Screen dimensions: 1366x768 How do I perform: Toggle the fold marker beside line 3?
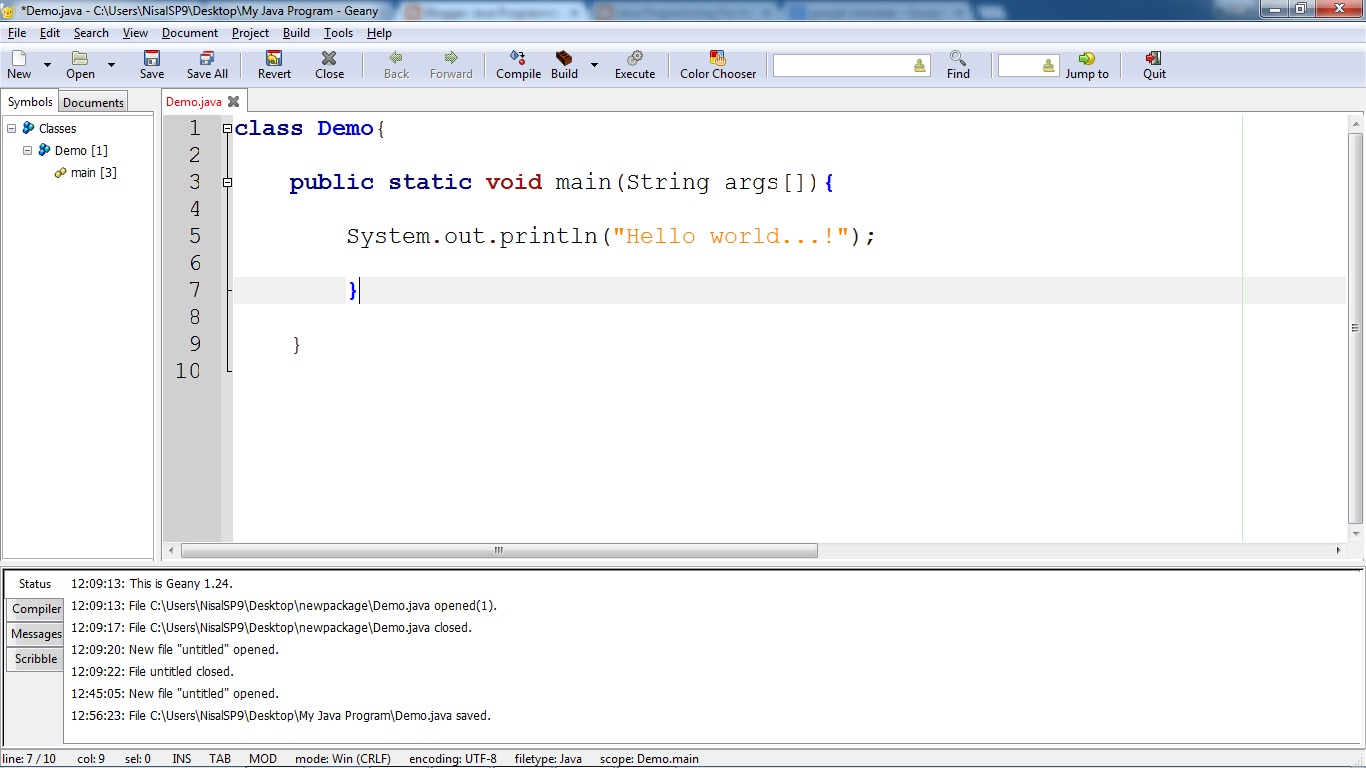227,183
